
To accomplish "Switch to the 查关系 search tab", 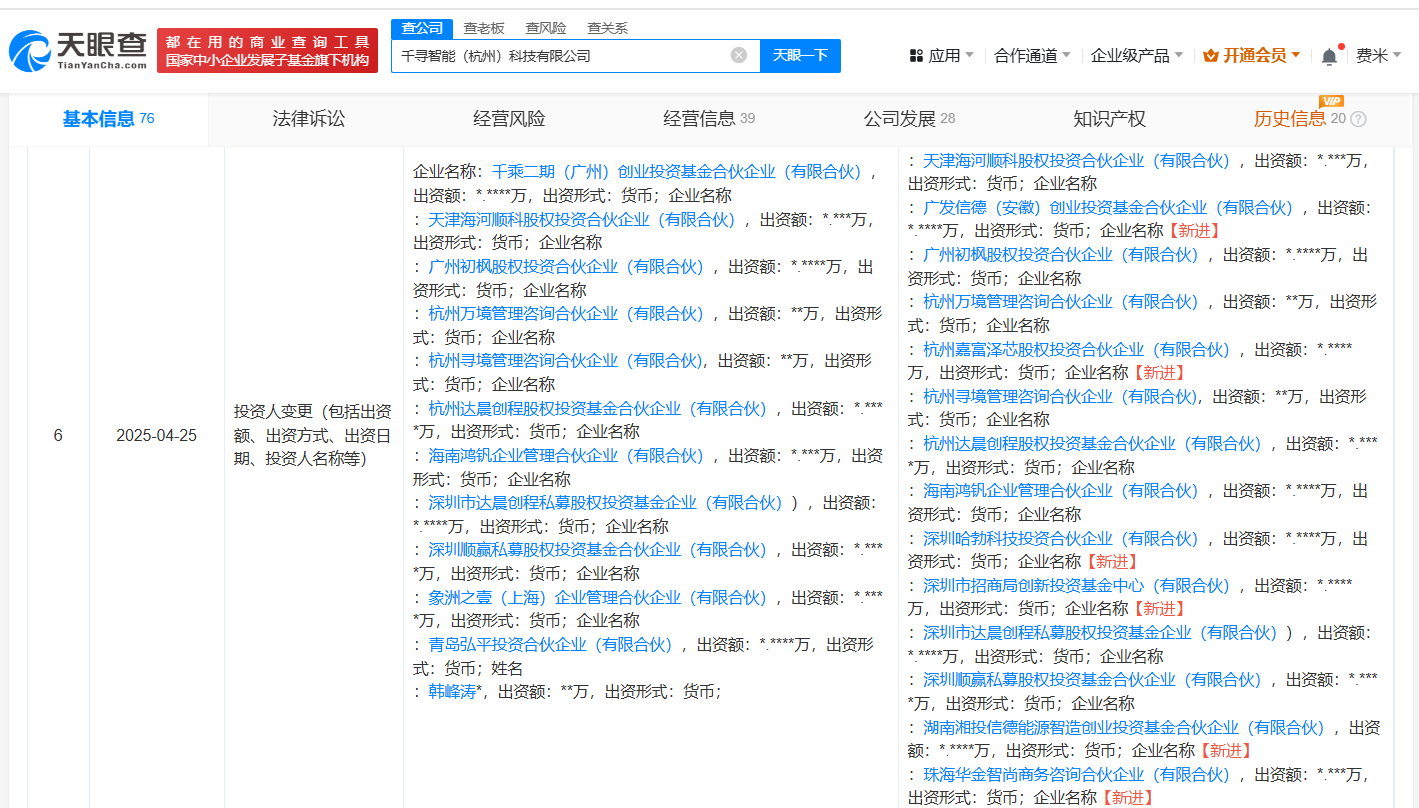I will tap(608, 28).
